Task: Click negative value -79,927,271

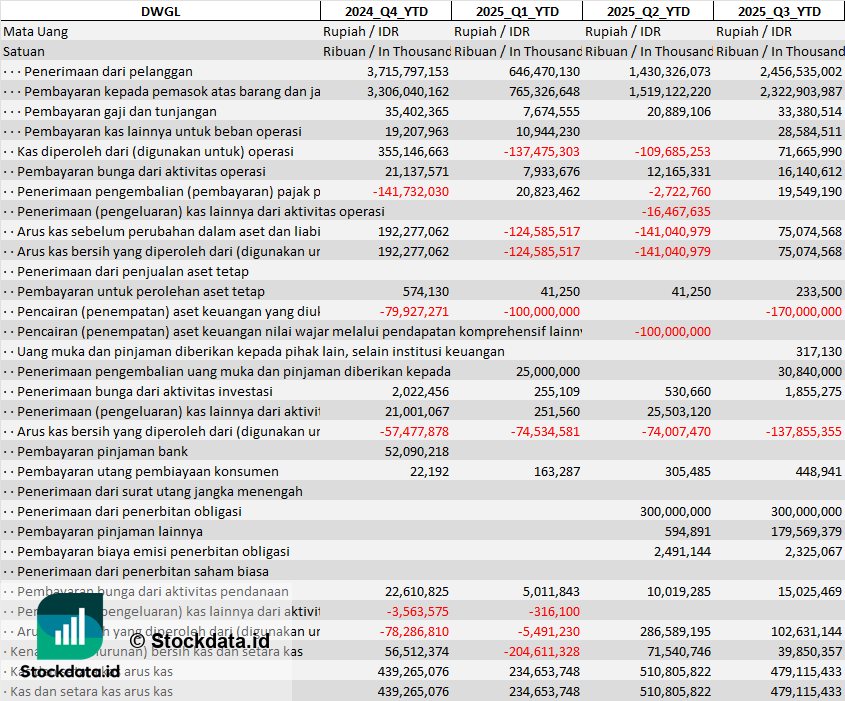Action: [x=414, y=311]
